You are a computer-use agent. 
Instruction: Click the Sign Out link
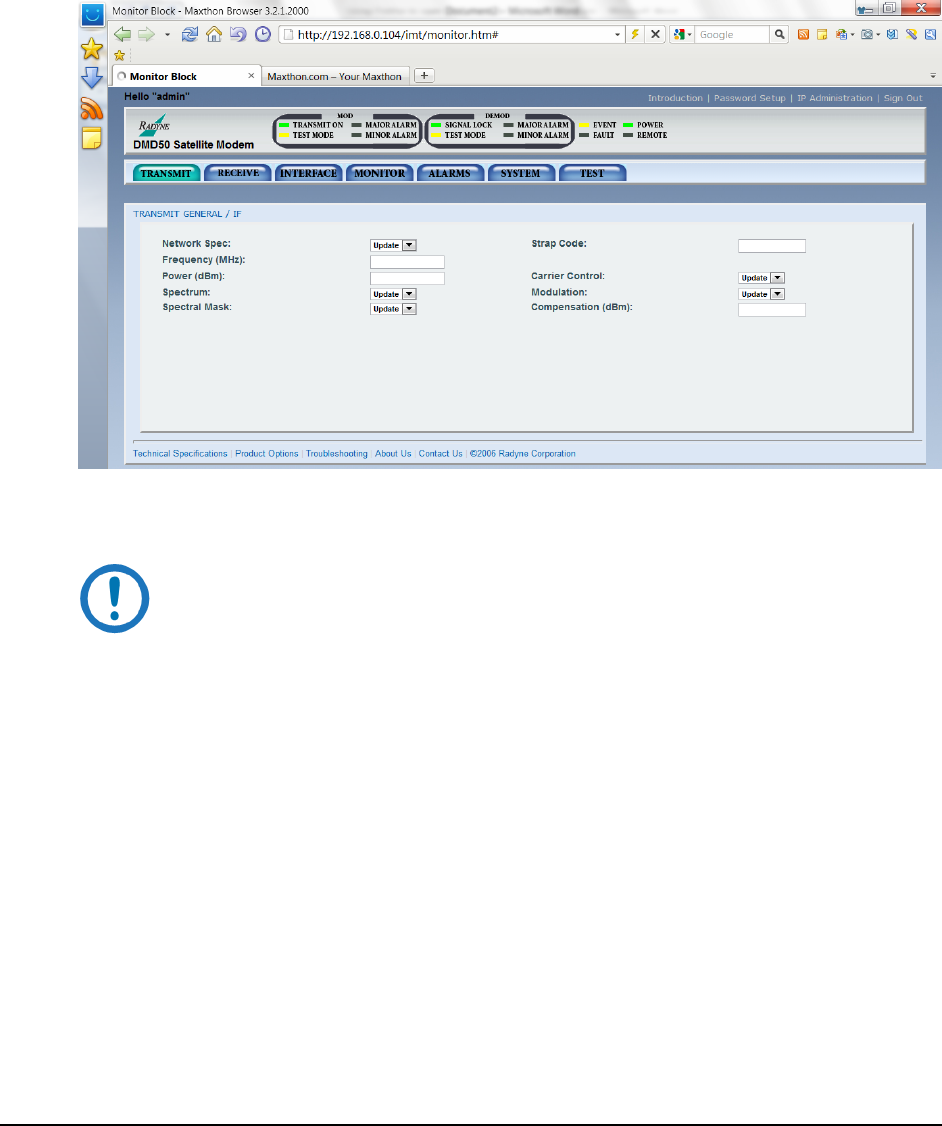[903, 98]
